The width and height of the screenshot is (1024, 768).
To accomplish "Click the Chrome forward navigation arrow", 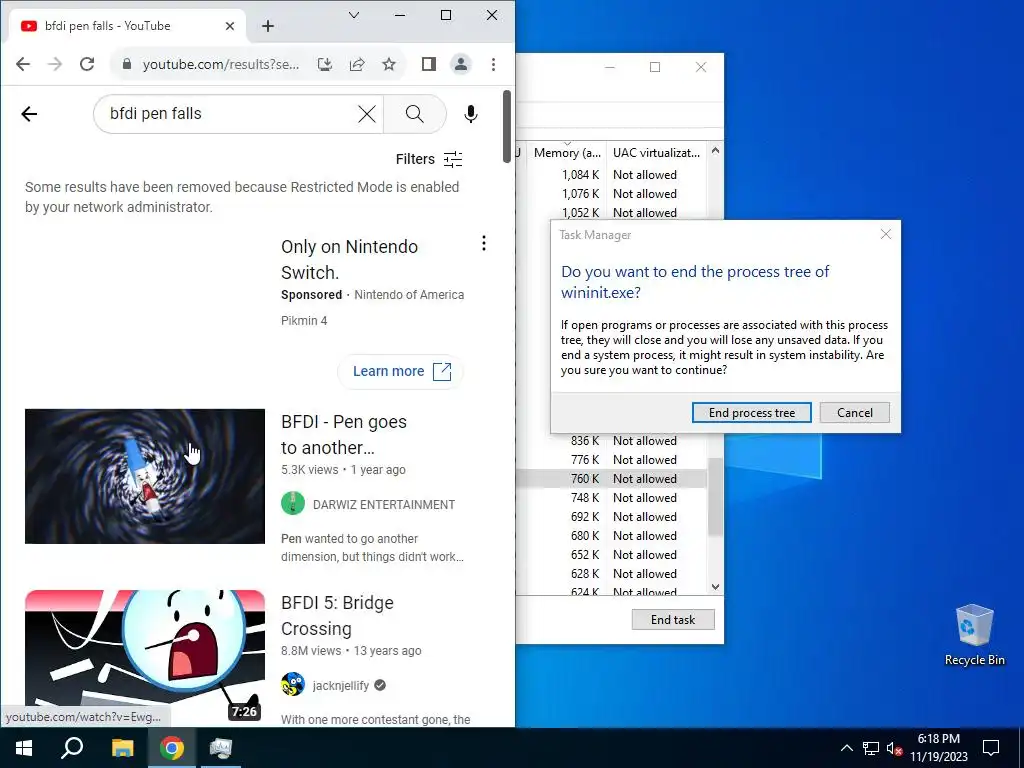I will click(55, 64).
